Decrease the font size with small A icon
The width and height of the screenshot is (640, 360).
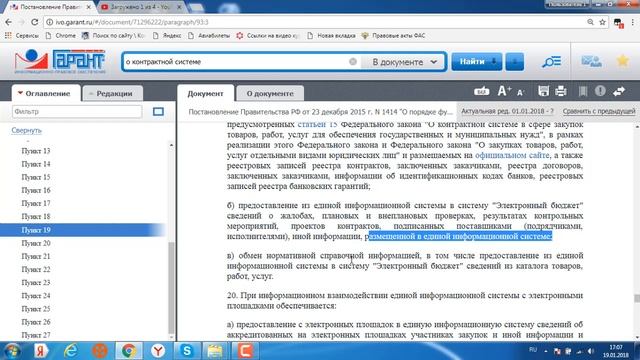[520, 92]
